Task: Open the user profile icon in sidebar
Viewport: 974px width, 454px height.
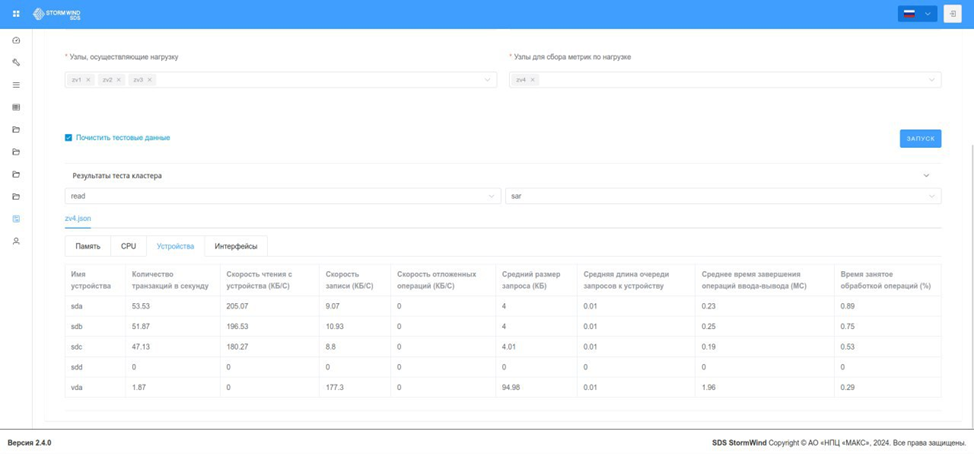Action: pyautogui.click(x=16, y=241)
